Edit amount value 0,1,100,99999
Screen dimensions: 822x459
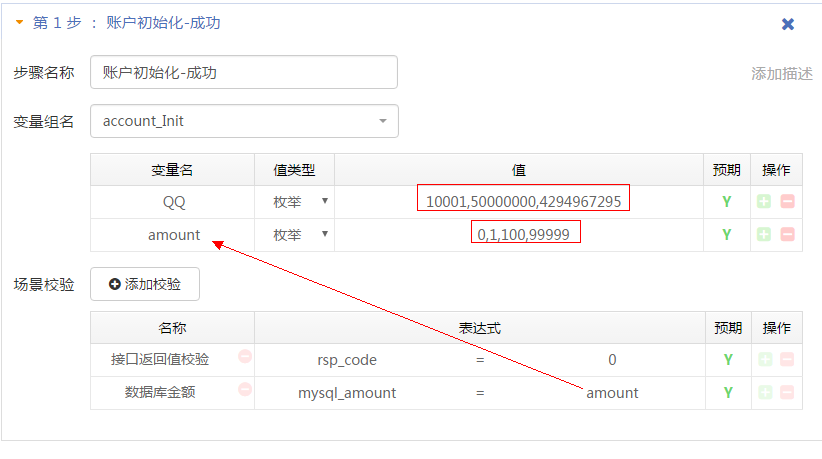pos(523,234)
